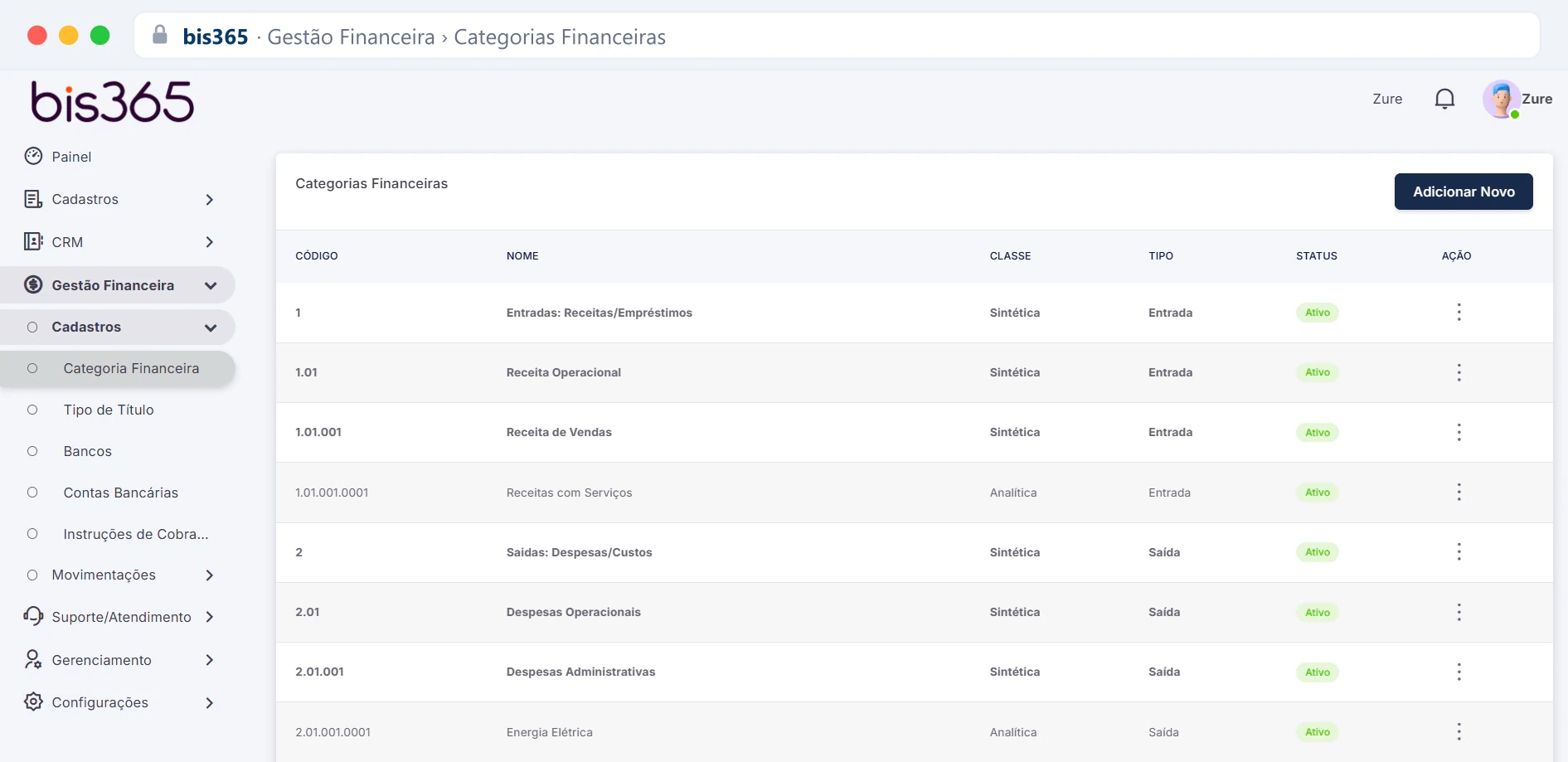Open Contas Bancárias menu item
The width and height of the screenshot is (1568, 762).
121,493
